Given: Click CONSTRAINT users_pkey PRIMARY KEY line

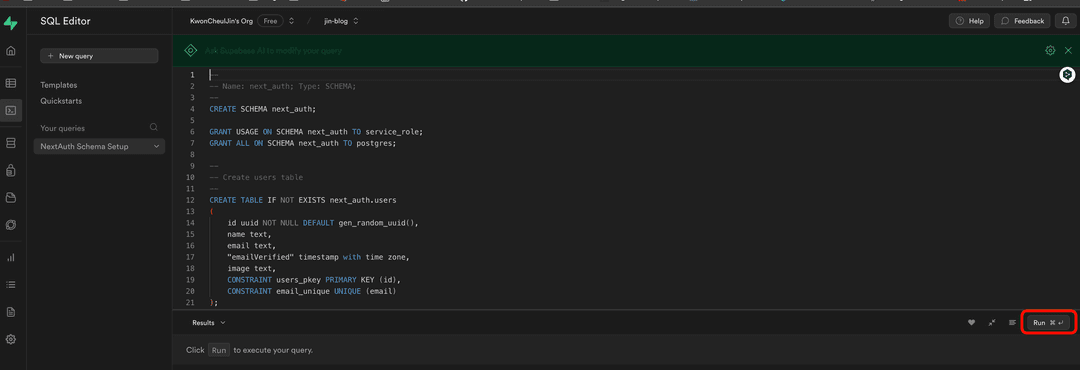Looking at the screenshot, I should [314, 280].
